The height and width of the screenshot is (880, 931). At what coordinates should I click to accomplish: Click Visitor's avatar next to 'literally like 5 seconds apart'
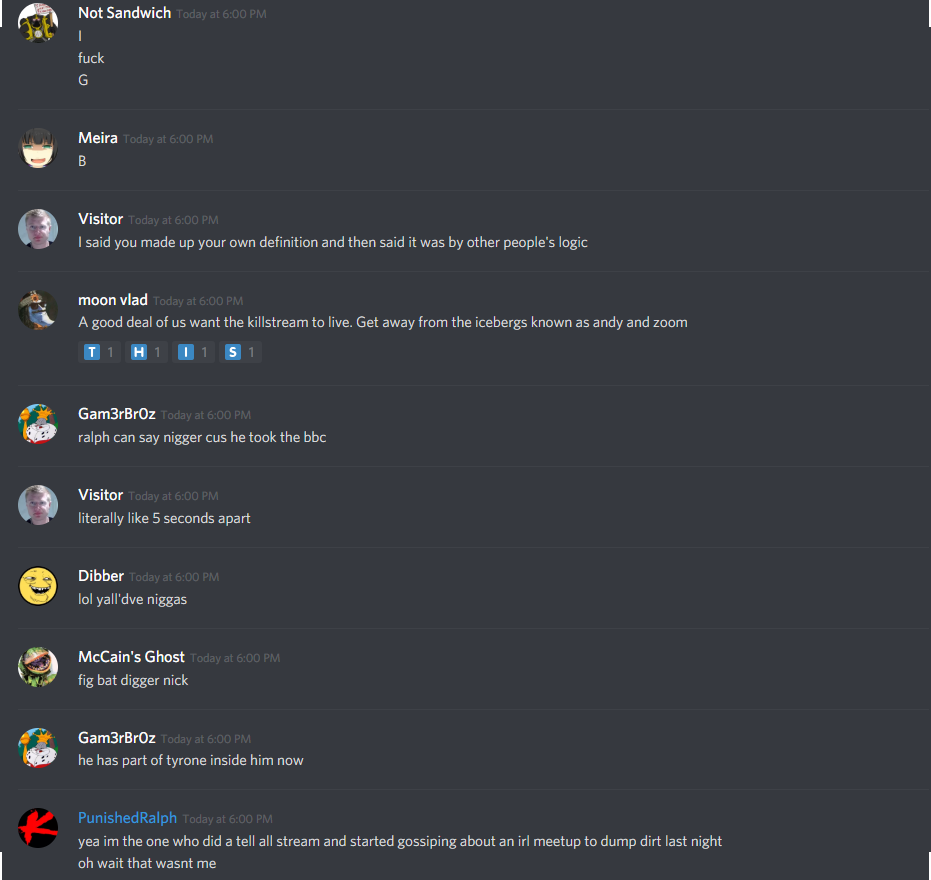(x=38, y=505)
